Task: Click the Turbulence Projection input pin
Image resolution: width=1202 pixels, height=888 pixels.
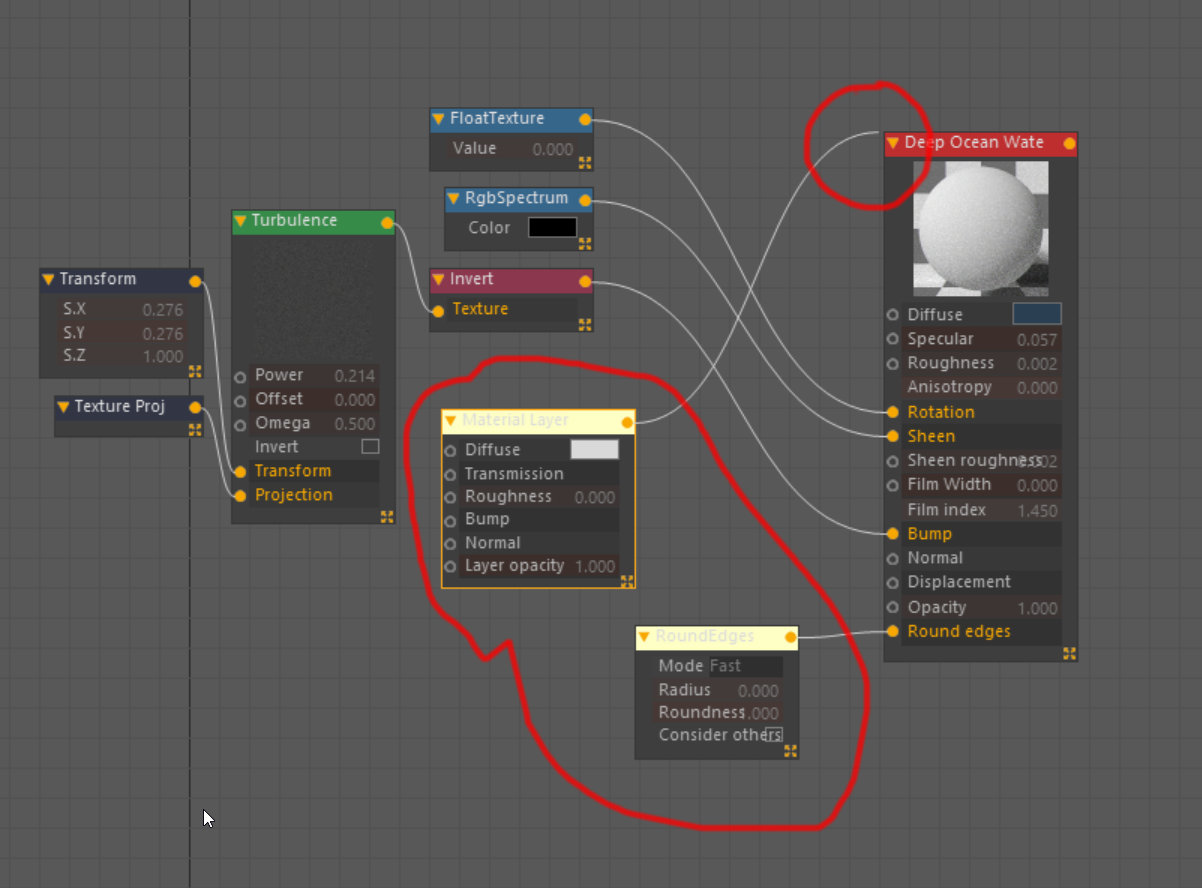Action: point(240,496)
